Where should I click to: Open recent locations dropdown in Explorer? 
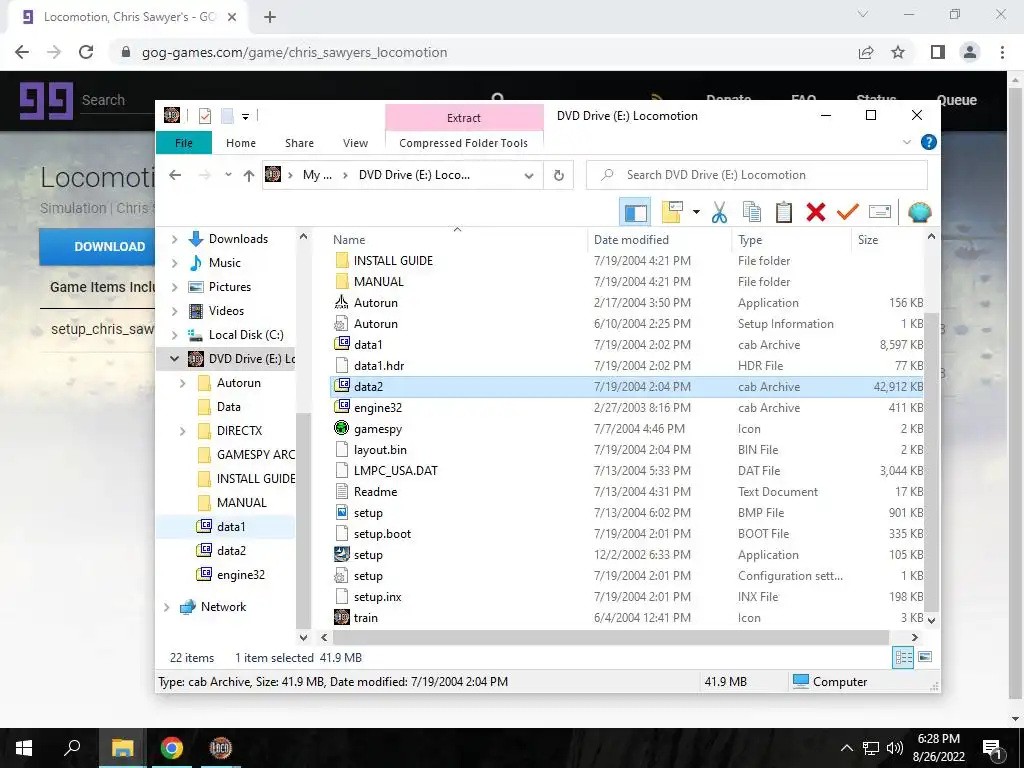[228, 175]
